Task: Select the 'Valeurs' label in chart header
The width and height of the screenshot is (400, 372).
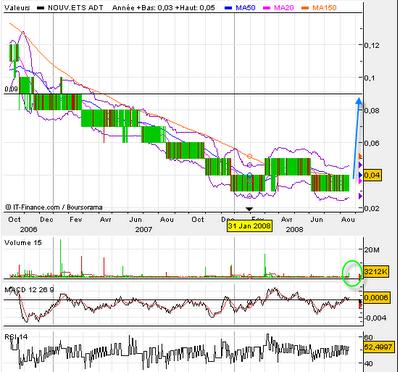Action: click(17, 8)
